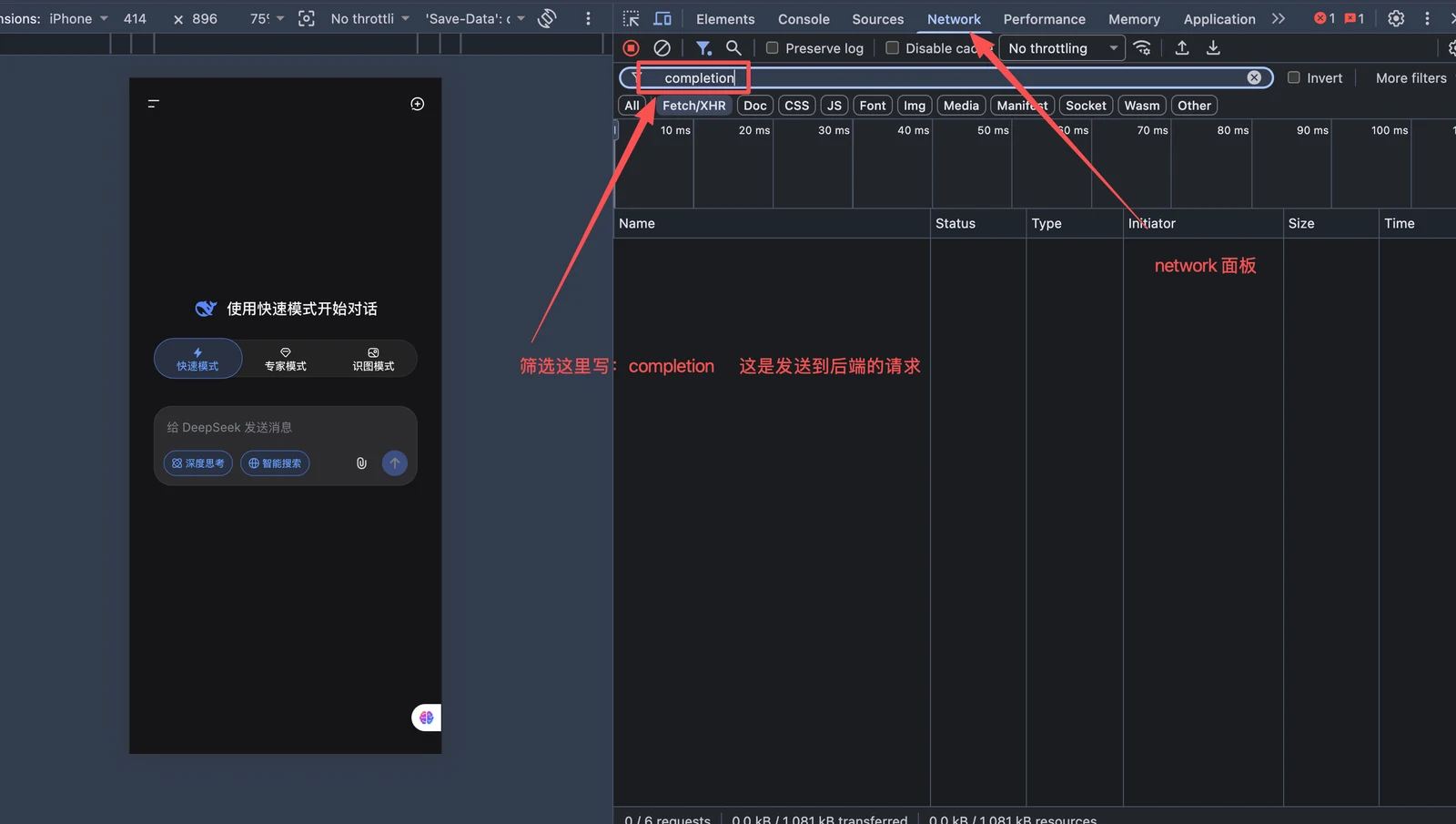The height and width of the screenshot is (824, 1456).
Task: Attach file with paperclip icon
Action: click(361, 463)
